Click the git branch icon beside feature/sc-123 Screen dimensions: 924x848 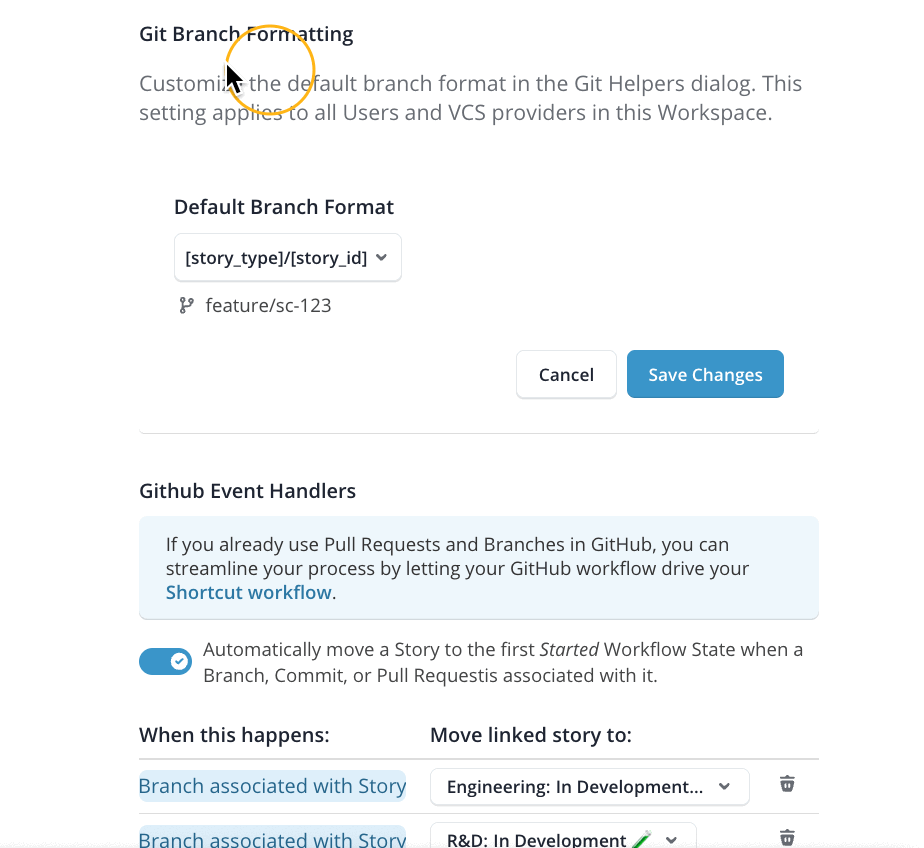[186, 306]
